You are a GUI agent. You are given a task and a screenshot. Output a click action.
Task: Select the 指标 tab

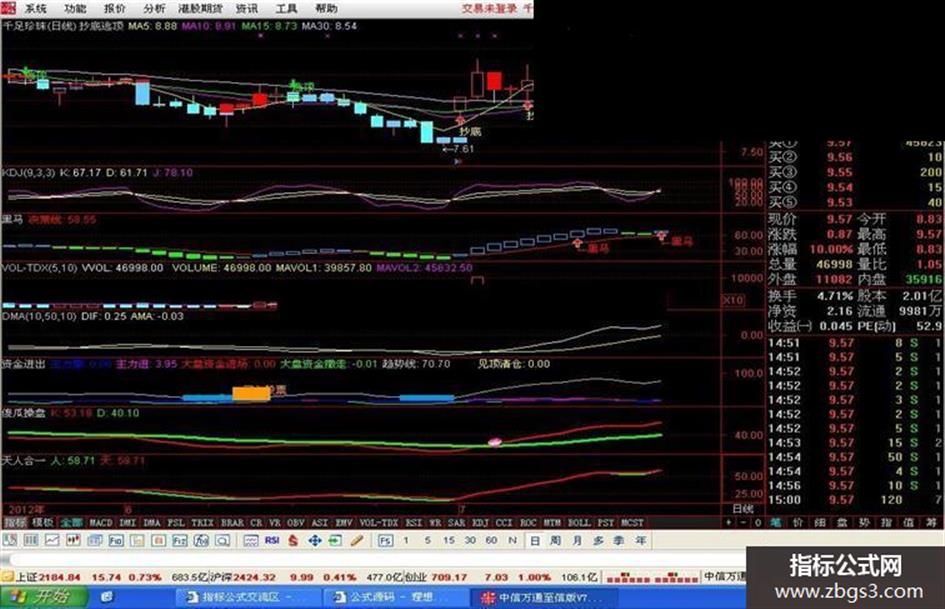15,522
